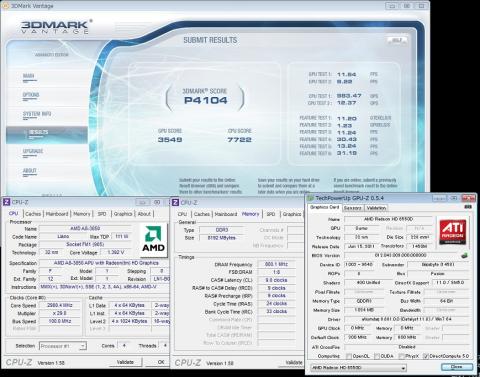
Task: Open the Memory tab in the CPU-Z processor window
Action: (x=82, y=214)
